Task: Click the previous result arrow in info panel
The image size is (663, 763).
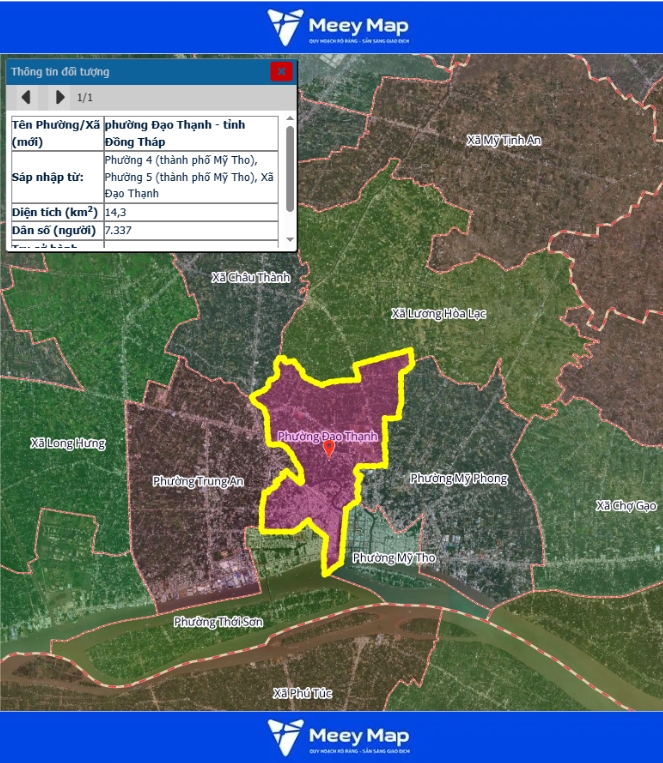Action: click(x=26, y=97)
